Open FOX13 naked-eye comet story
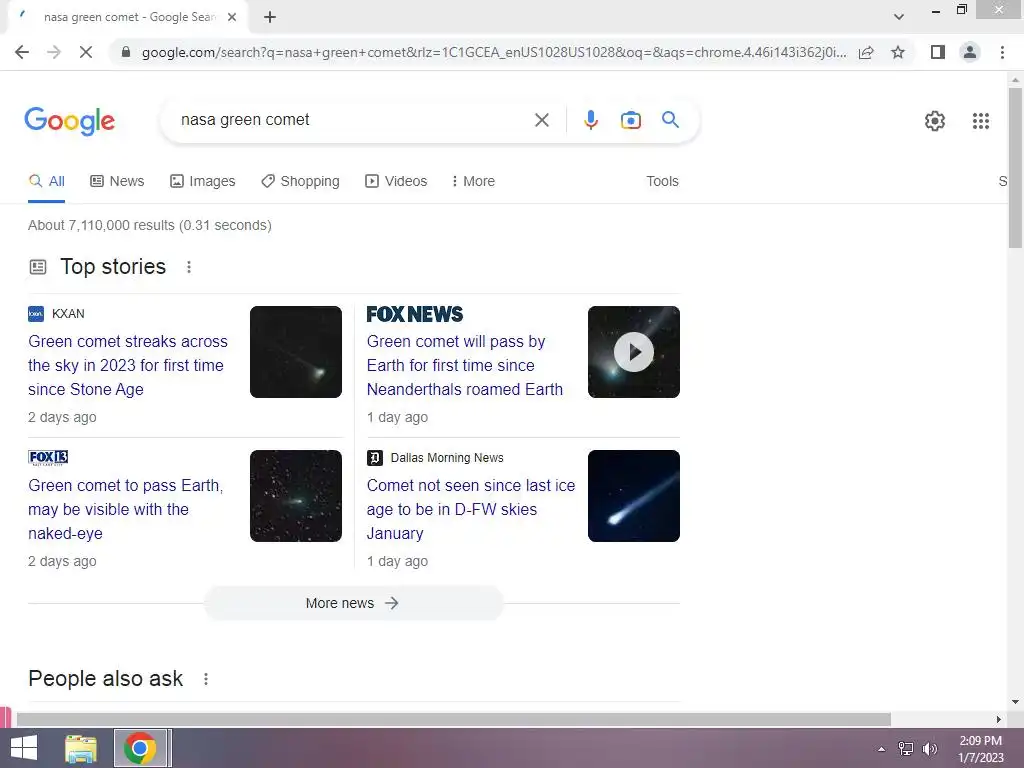This screenshot has width=1024, height=768. click(125, 509)
